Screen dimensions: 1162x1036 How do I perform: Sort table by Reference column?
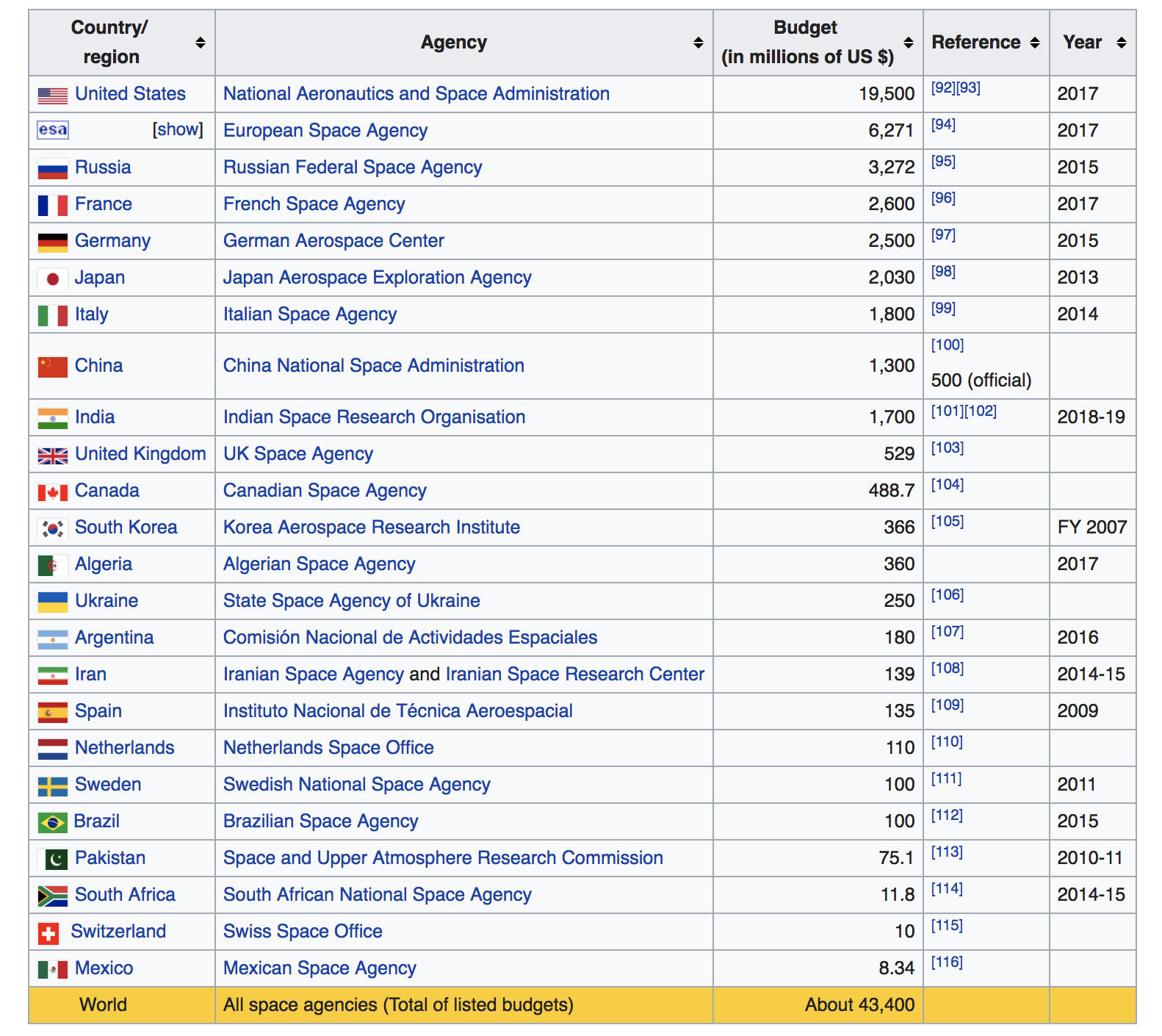tap(1034, 43)
